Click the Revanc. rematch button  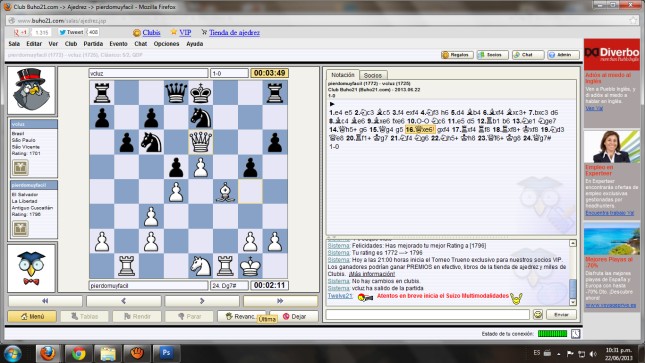click(242, 316)
